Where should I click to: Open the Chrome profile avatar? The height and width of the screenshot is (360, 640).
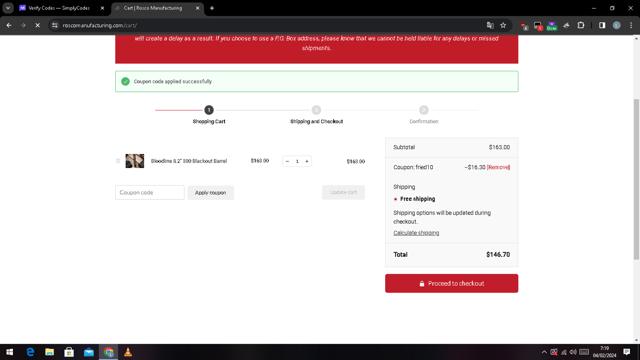(616, 25)
